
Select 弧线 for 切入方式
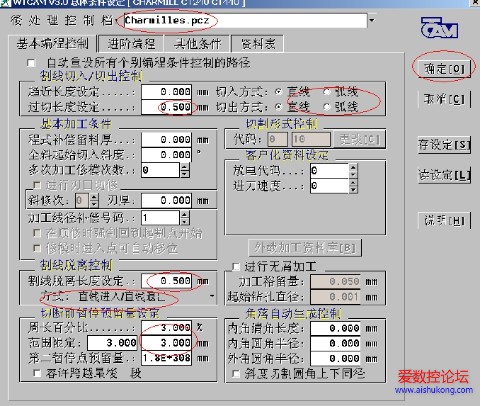tap(327, 92)
